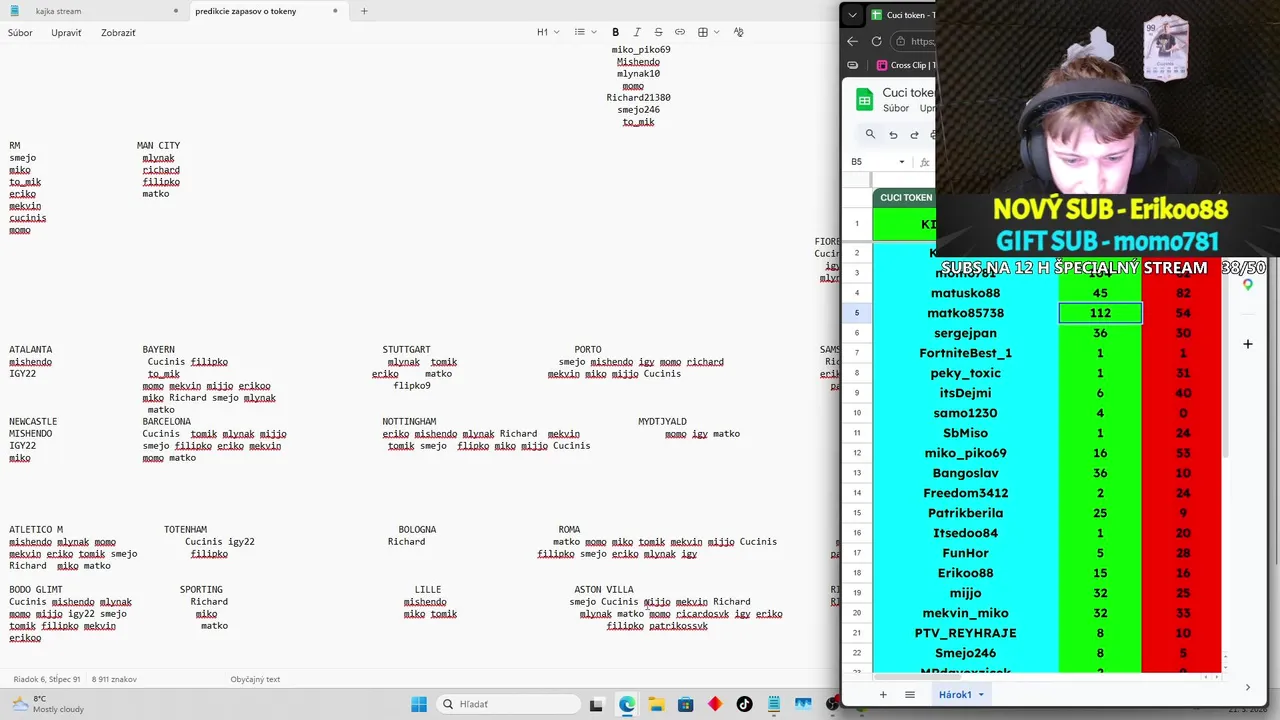Select the miko_piko69 cell in sheet
This screenshot has height=720, width=1280.
click(965, 453)
